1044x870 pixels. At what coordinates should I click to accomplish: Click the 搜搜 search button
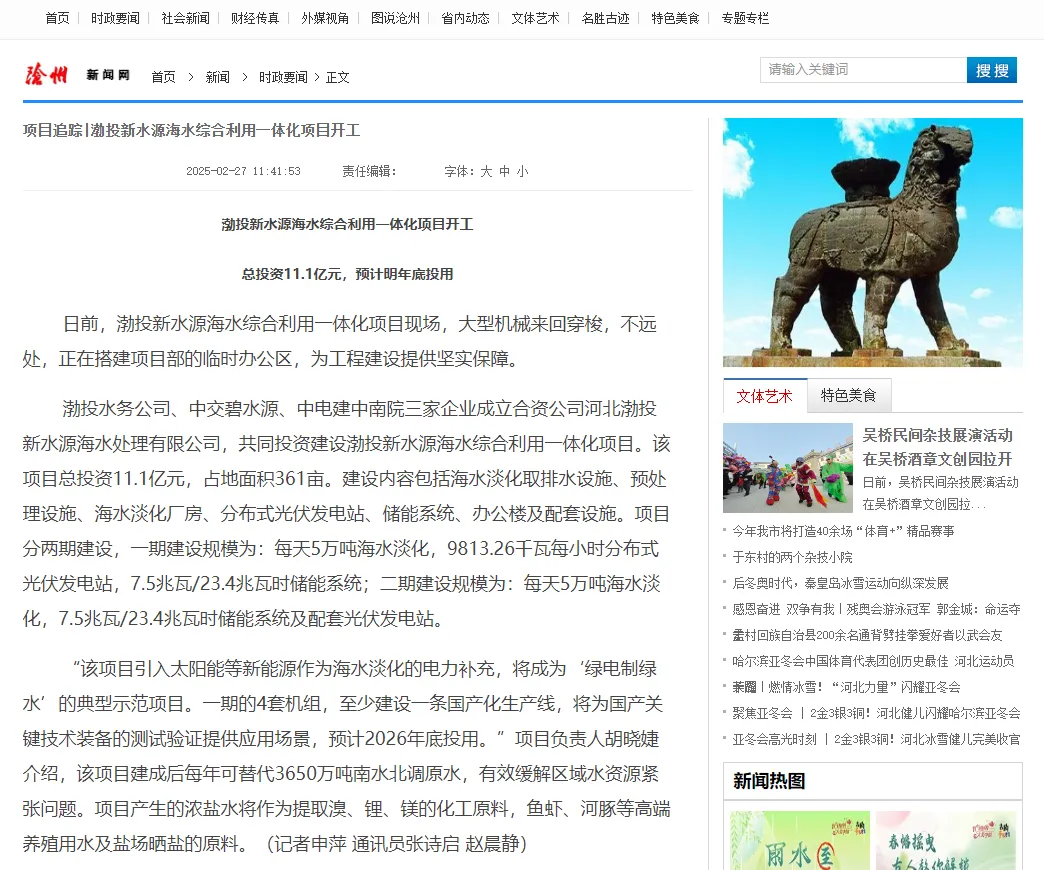[992, 70]
